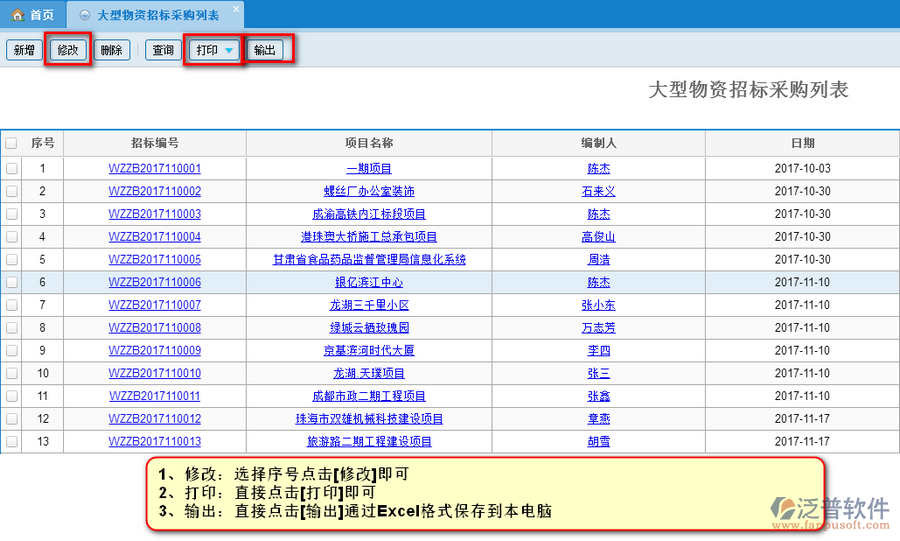Click the 招标编号 column header
900x541 pixels.
[x=155, y=144]
